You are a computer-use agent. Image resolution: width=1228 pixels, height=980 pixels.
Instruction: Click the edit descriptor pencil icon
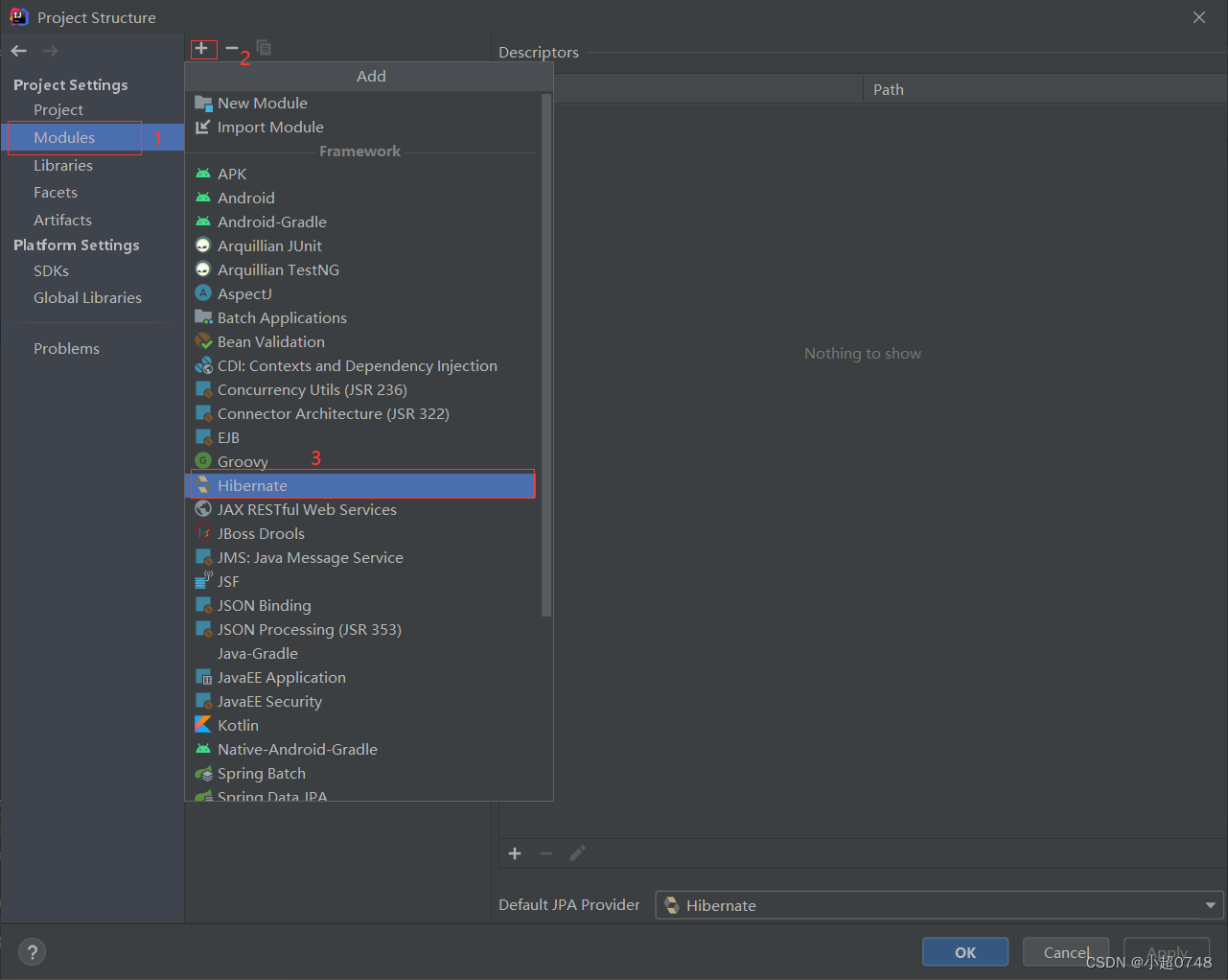[x=577, y=853]
